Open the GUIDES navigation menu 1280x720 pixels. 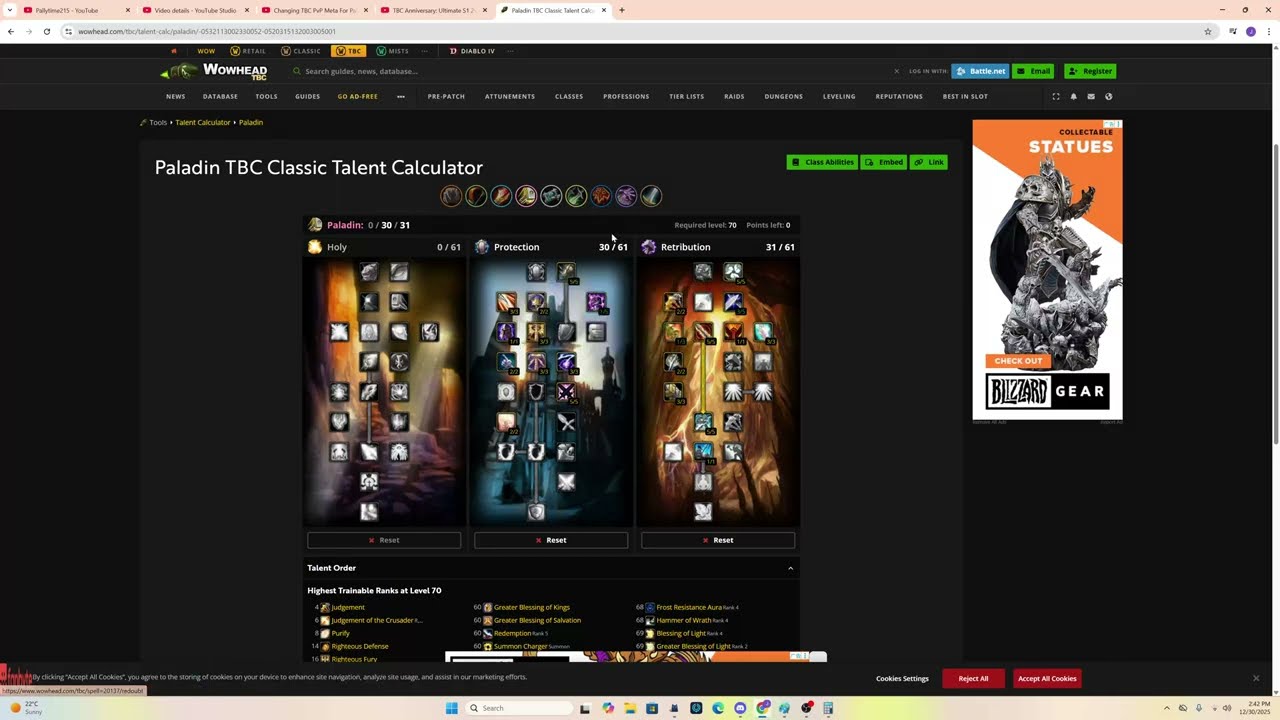click(x=308, y=97)
